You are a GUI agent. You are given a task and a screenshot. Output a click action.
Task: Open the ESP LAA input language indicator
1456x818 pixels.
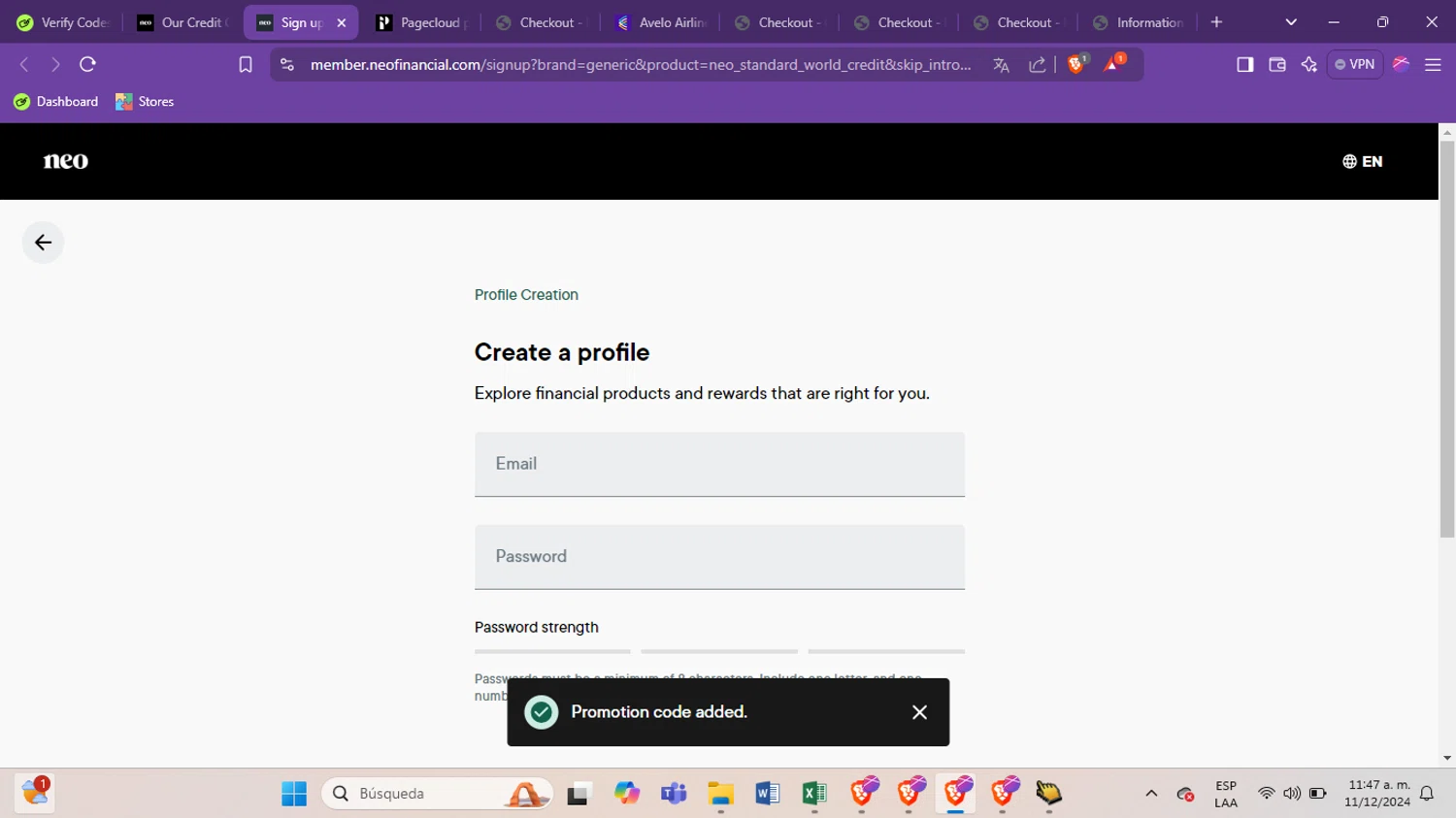(x=1226, y=794)
